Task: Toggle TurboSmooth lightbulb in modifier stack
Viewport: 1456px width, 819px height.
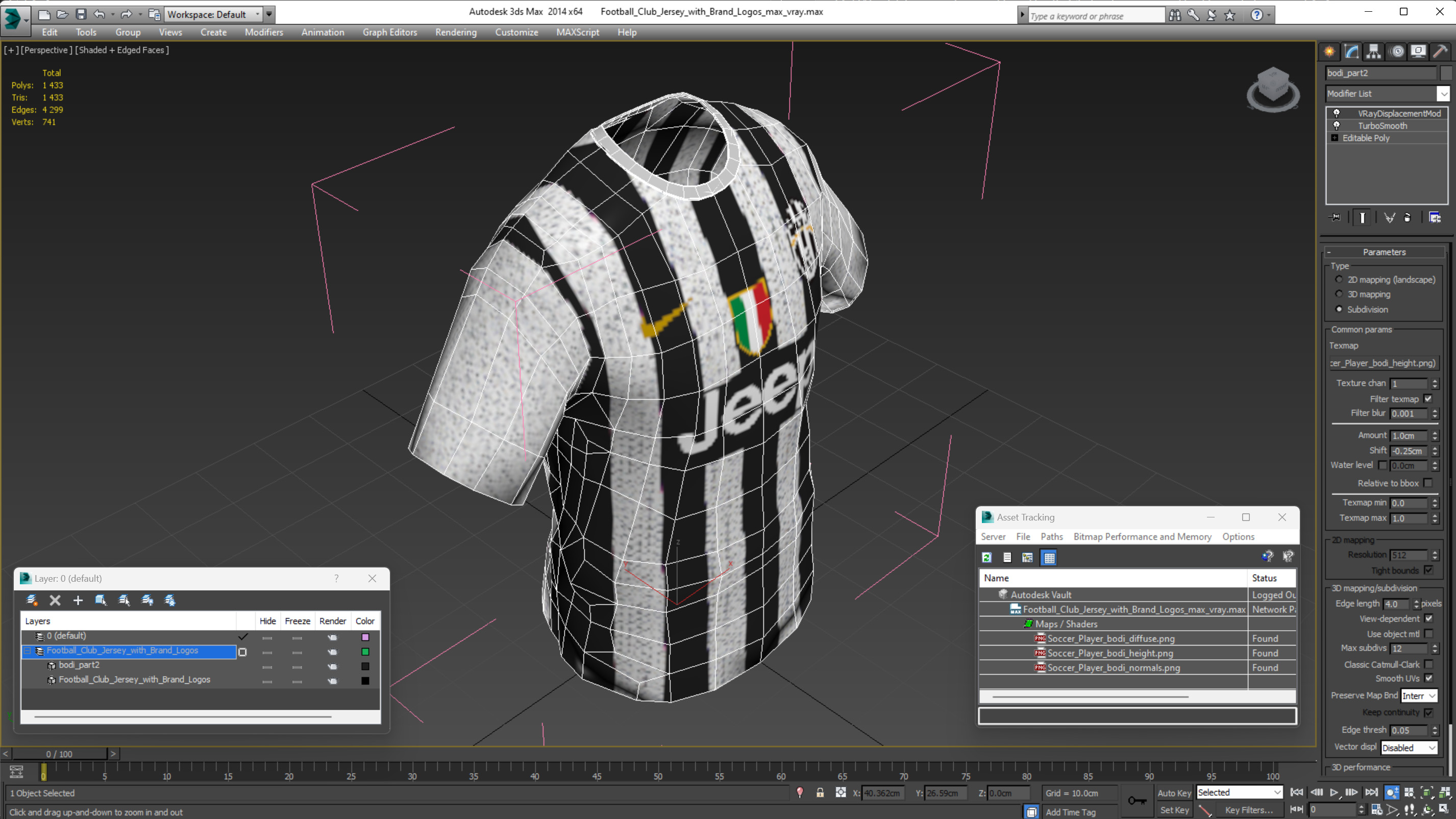Action: coord(1337,126)
